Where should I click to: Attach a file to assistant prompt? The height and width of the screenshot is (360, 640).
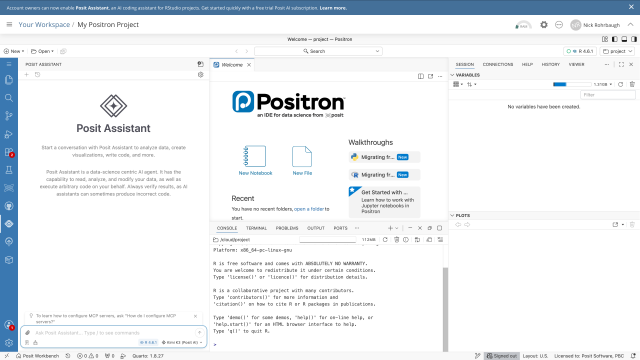click(28, 333)
